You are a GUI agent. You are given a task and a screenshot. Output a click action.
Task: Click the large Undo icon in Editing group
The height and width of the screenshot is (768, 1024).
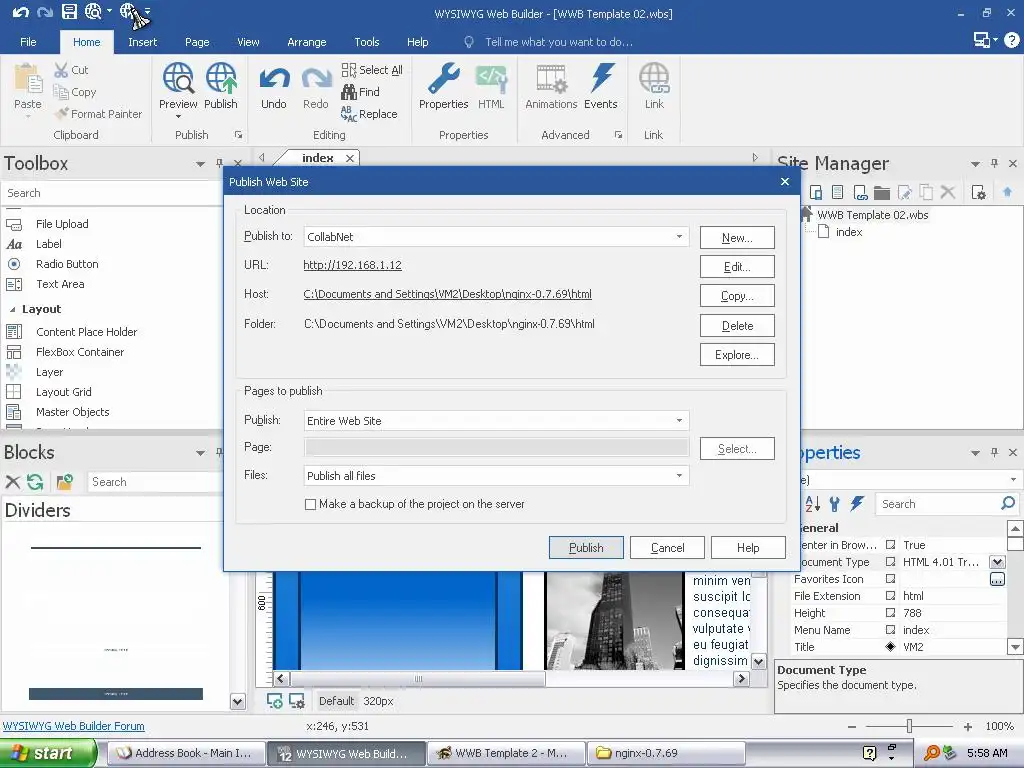tap(274, 80)
